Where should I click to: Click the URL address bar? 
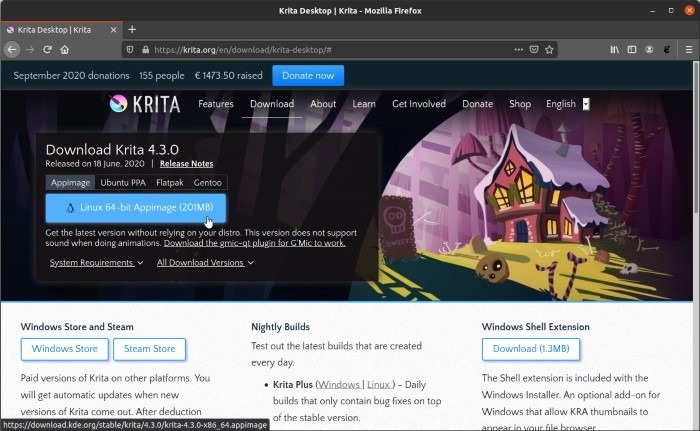[320, 49]
